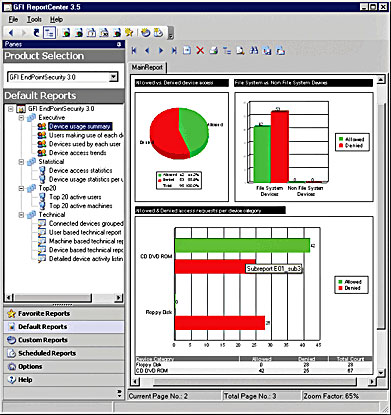Screen dimensions: 391x415
Task: Collapse the Statistical report group
Action: pos(21,162)
